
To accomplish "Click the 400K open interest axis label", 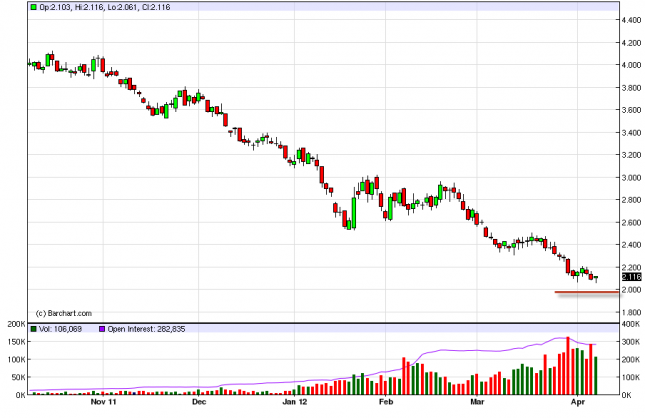I will (x=631, y=324).
